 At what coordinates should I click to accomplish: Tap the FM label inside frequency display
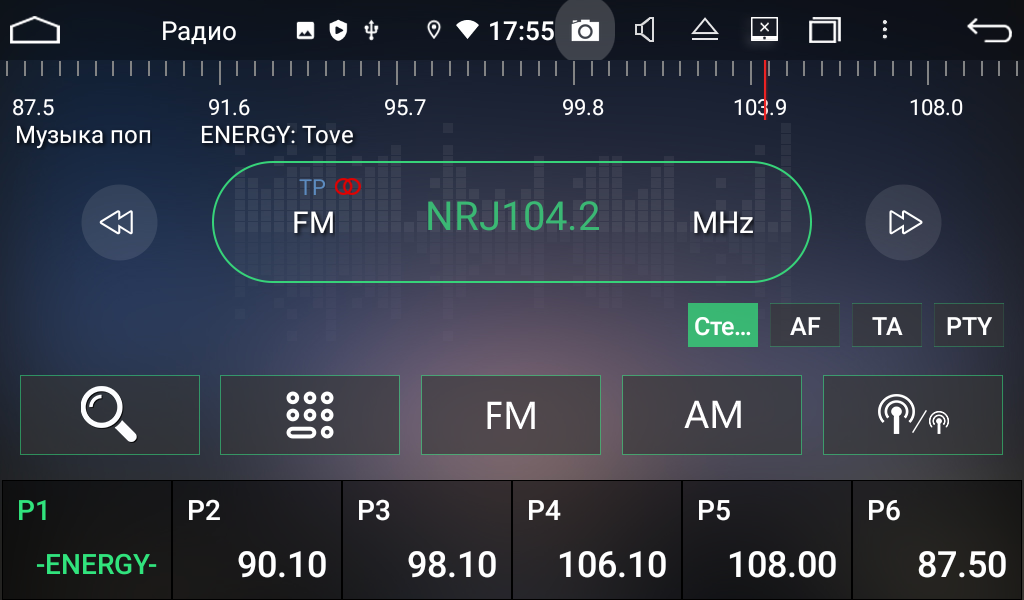[313, 223]
